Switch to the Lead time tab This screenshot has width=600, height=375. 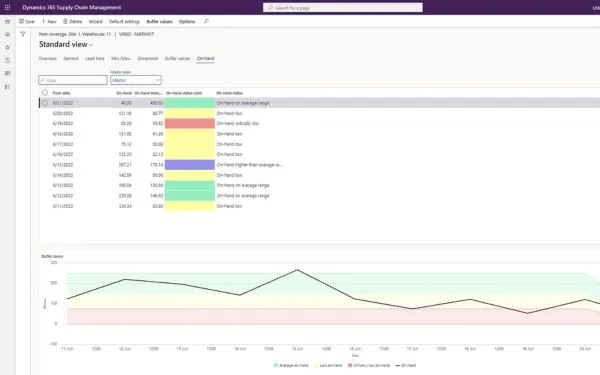pos(95,59)
